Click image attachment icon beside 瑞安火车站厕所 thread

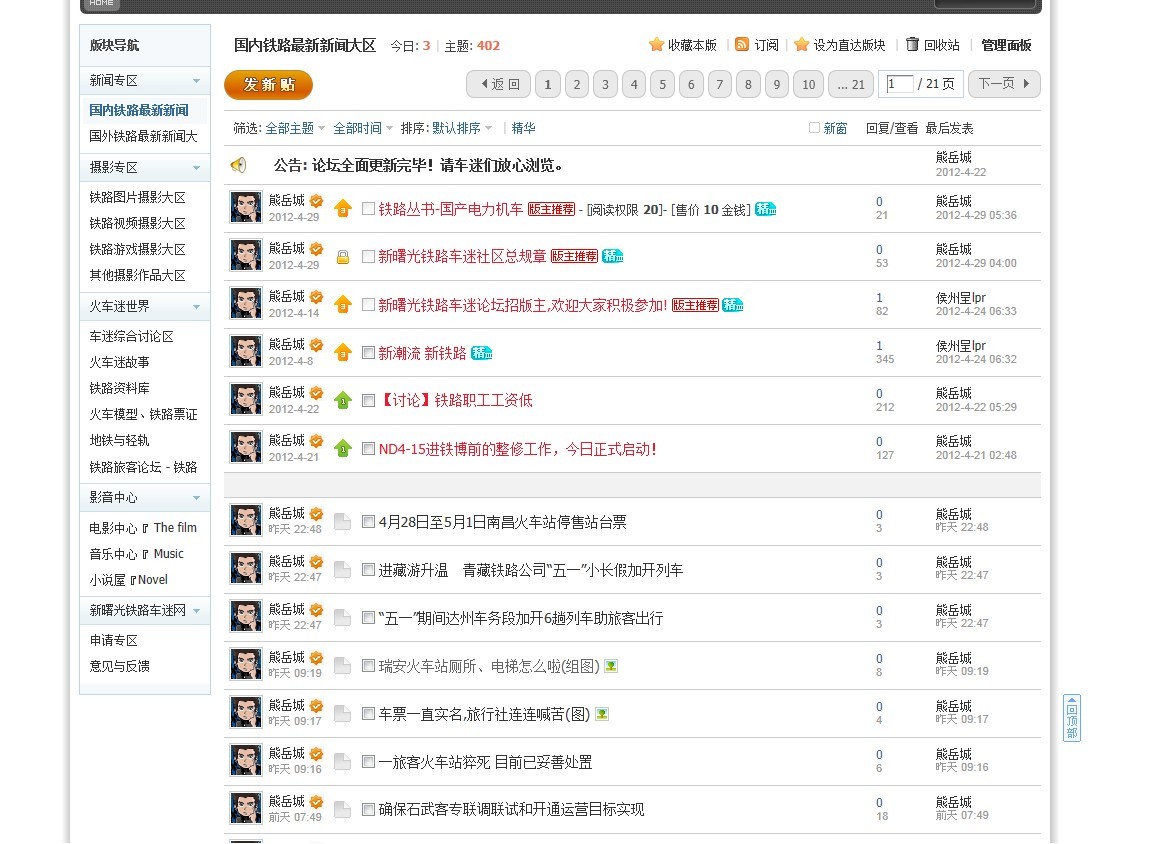[611, 666]
